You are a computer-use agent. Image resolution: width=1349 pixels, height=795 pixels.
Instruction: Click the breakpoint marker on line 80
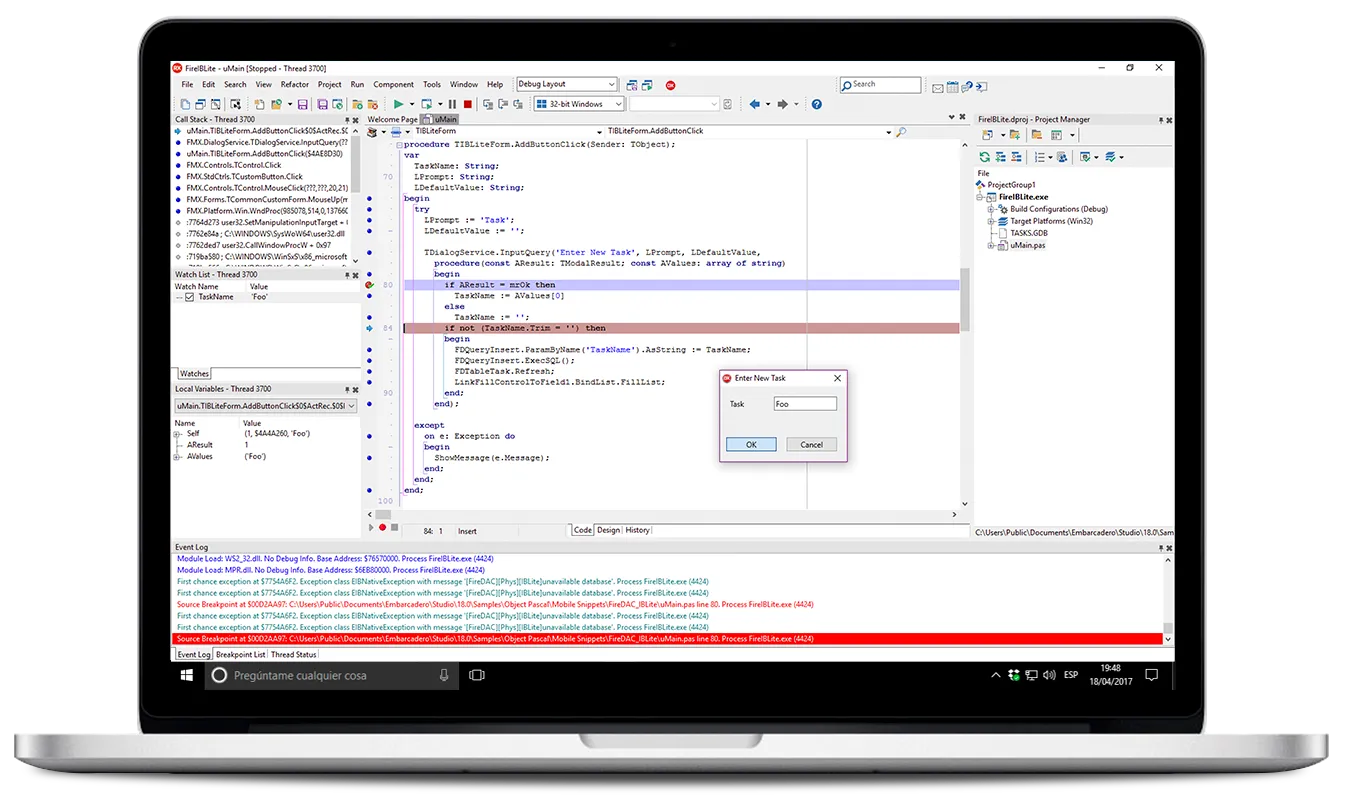pos(369,285)
